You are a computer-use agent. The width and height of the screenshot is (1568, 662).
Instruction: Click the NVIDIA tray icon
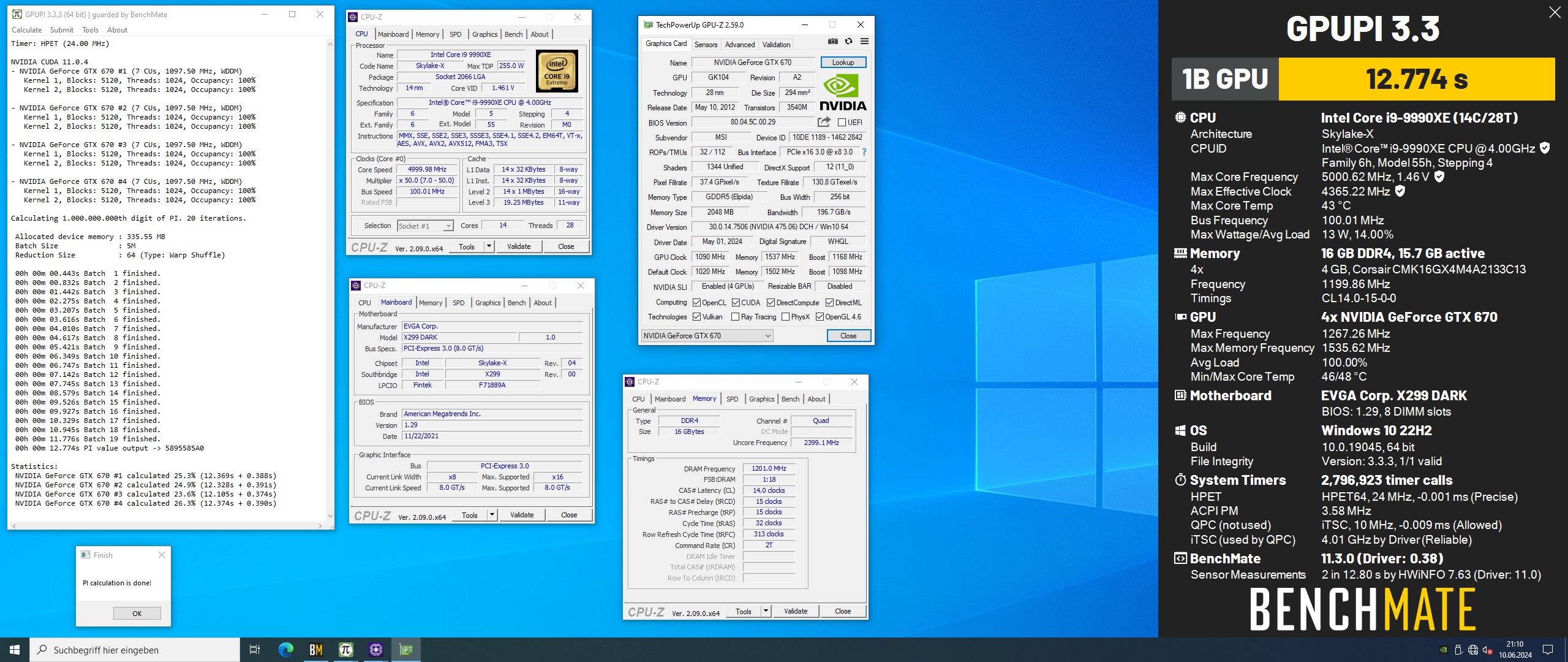[1444, 650]
